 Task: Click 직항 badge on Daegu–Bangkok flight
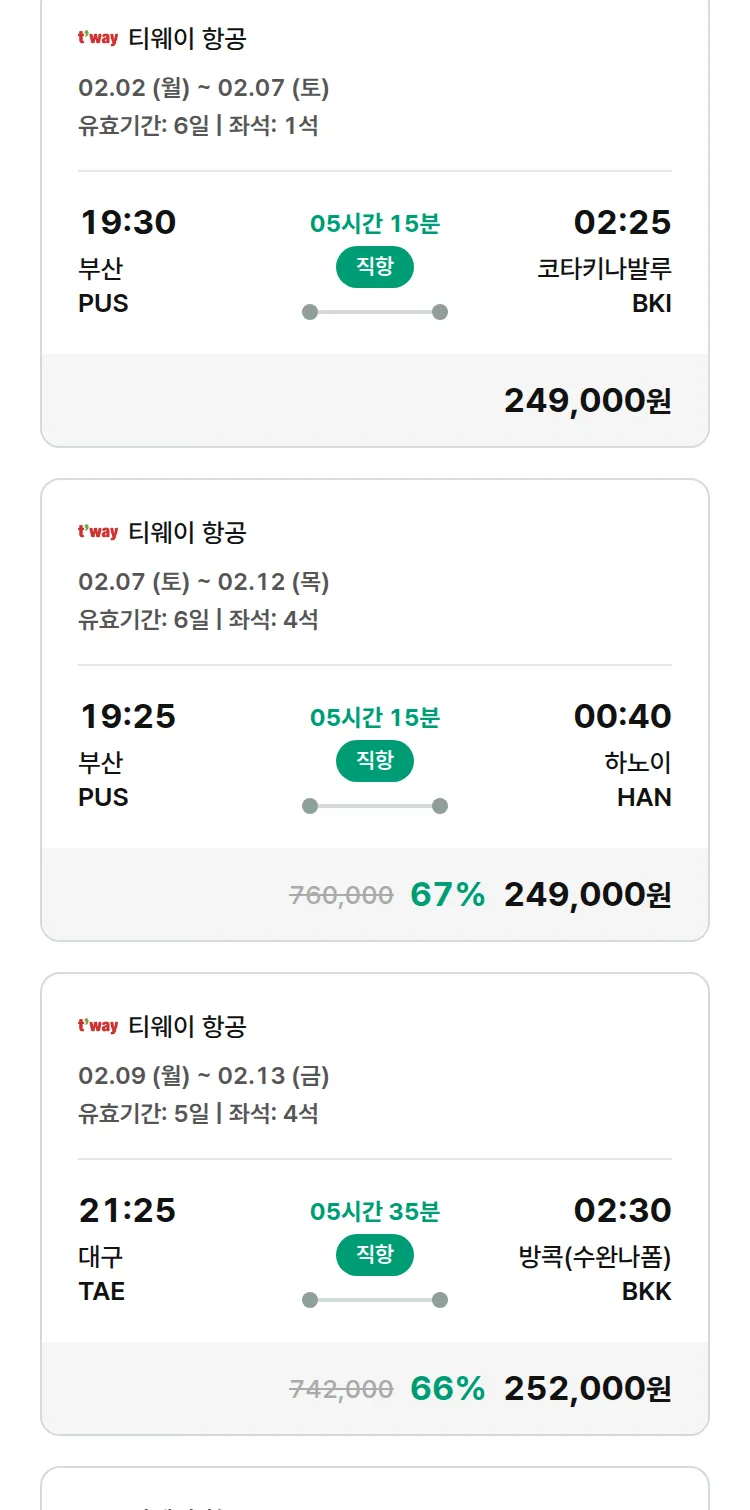[x=374, y=1255]
